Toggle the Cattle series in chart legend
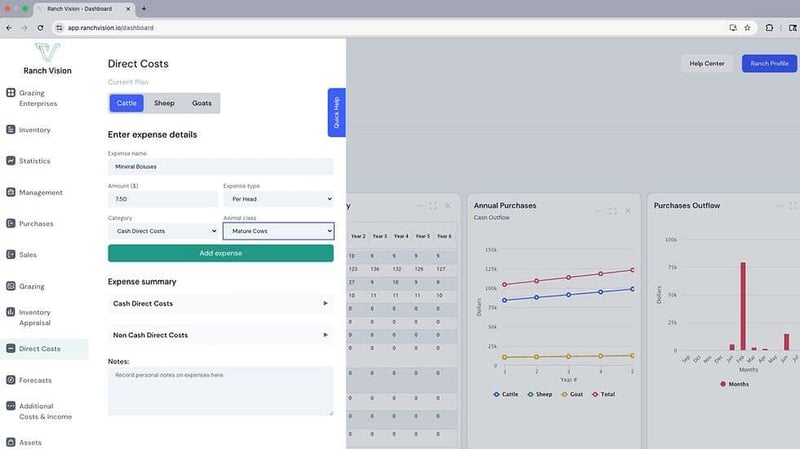This screenshot has width=800, height=449. [x=505, y=395]
